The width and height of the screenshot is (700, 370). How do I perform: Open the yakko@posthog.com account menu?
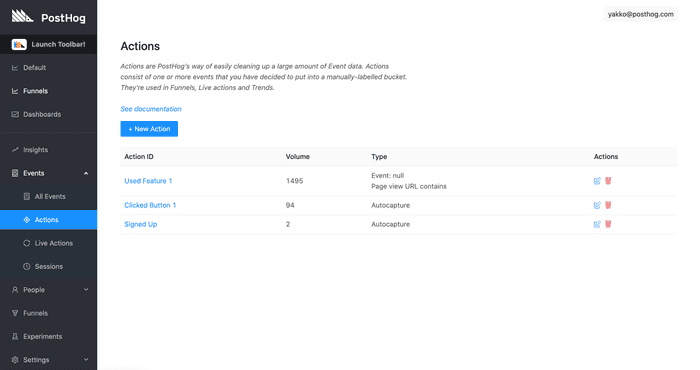click(x=641, y=14)
